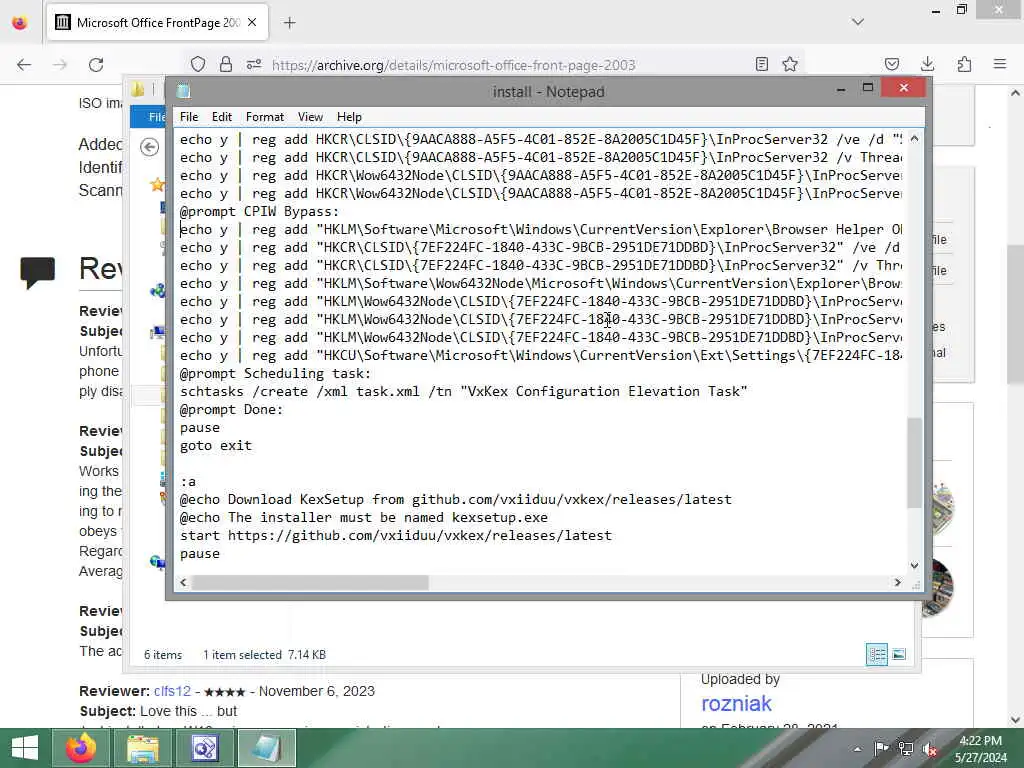Bookmark this page with star icon
The width and height of the screenshot is (1024, 768).
tap(790, 64)
